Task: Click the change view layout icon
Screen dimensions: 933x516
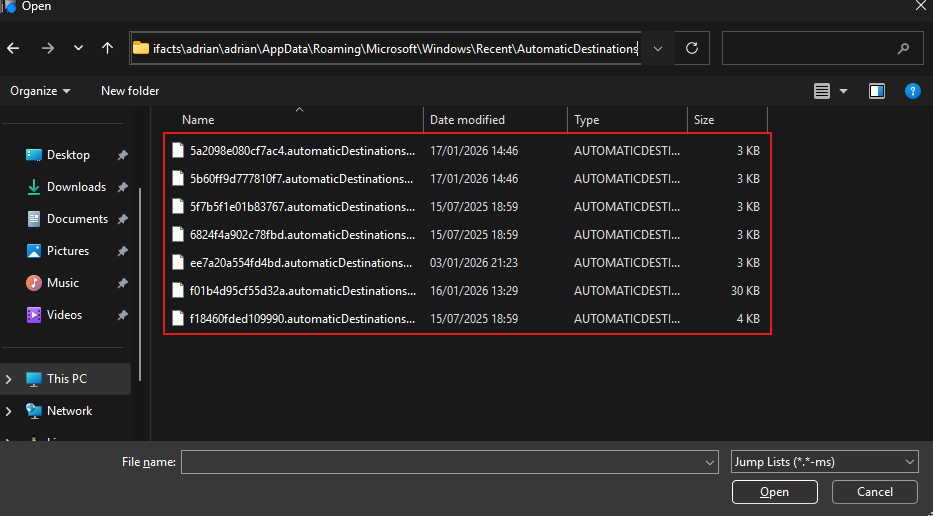Action: click(x=822, y=91)
